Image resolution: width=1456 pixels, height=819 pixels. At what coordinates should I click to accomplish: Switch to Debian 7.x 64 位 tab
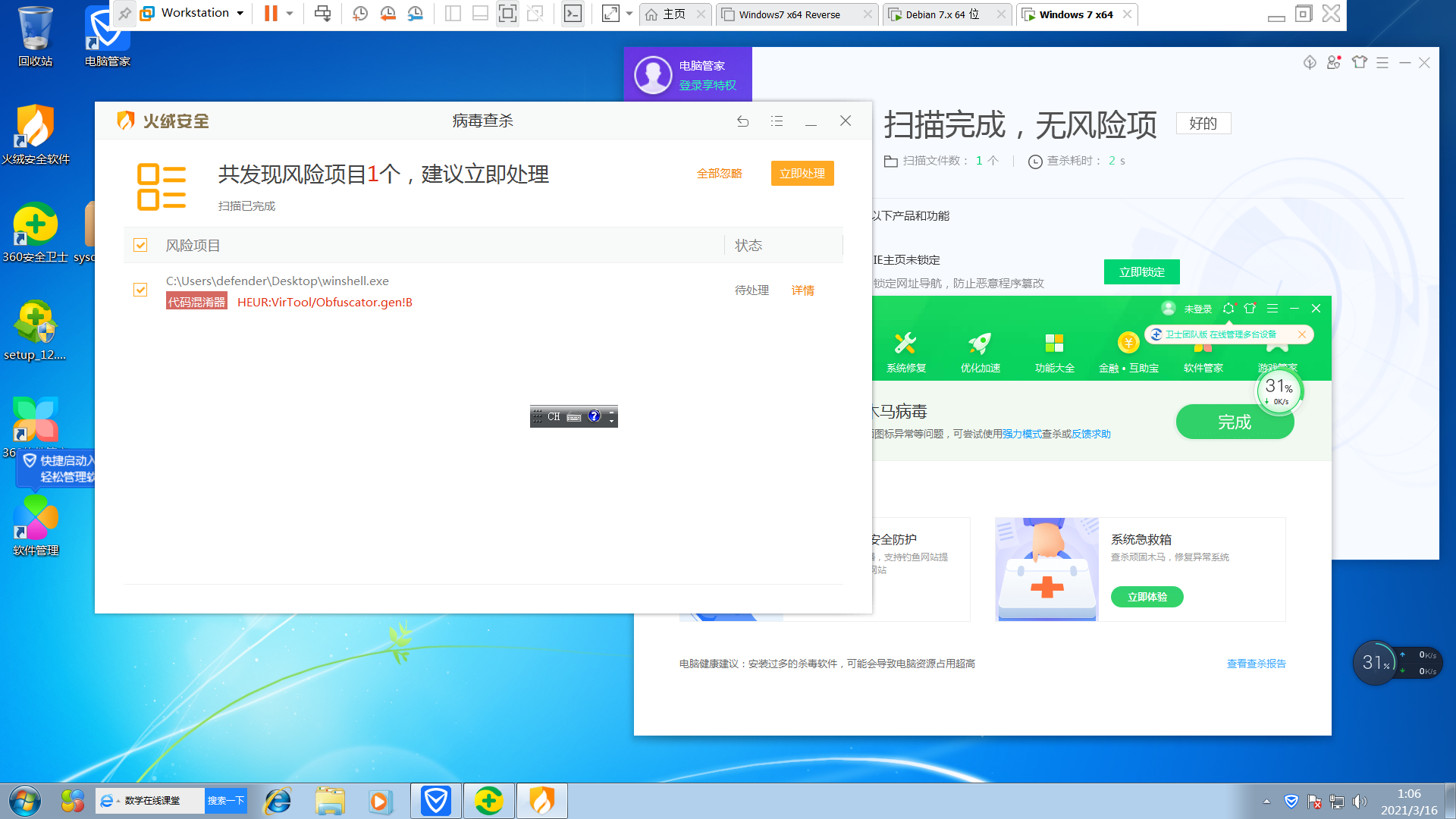(x=946, y=14)
